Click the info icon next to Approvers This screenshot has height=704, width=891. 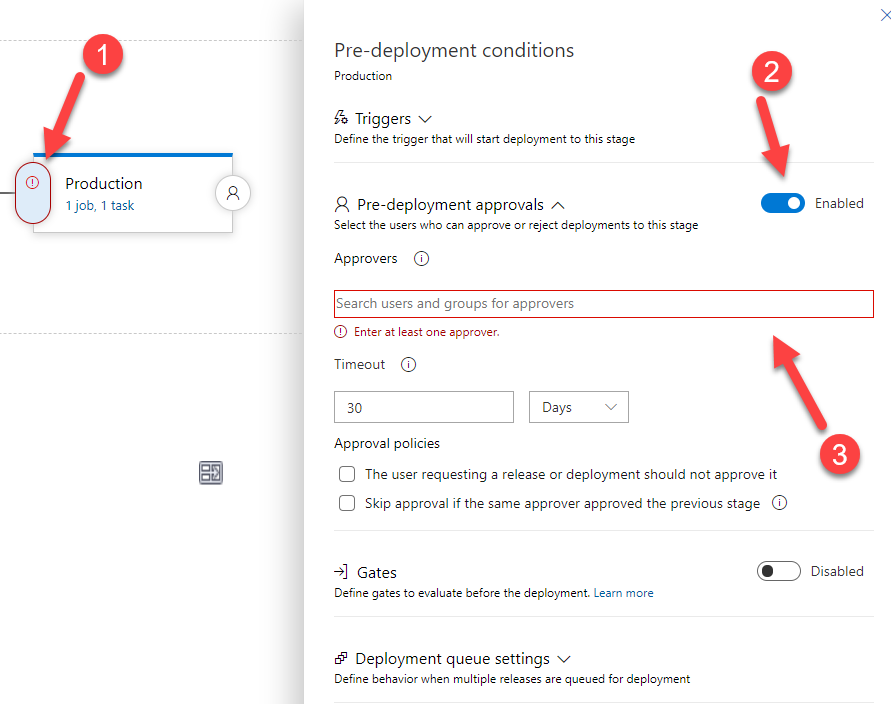click(x=420, y=258)
